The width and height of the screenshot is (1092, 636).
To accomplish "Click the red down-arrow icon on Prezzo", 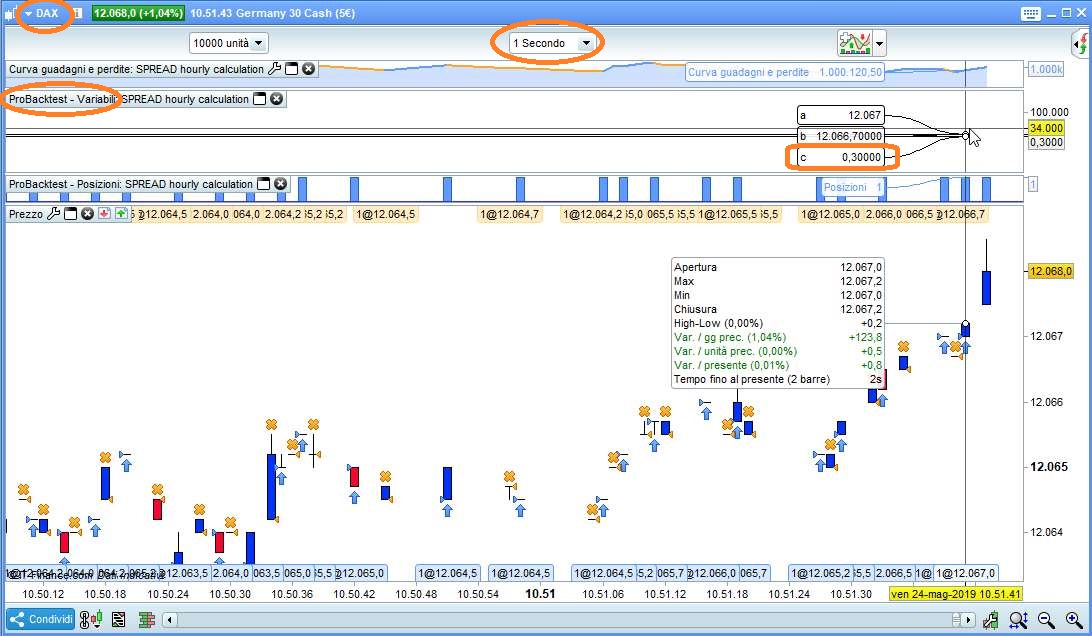I will pos(104,214).
